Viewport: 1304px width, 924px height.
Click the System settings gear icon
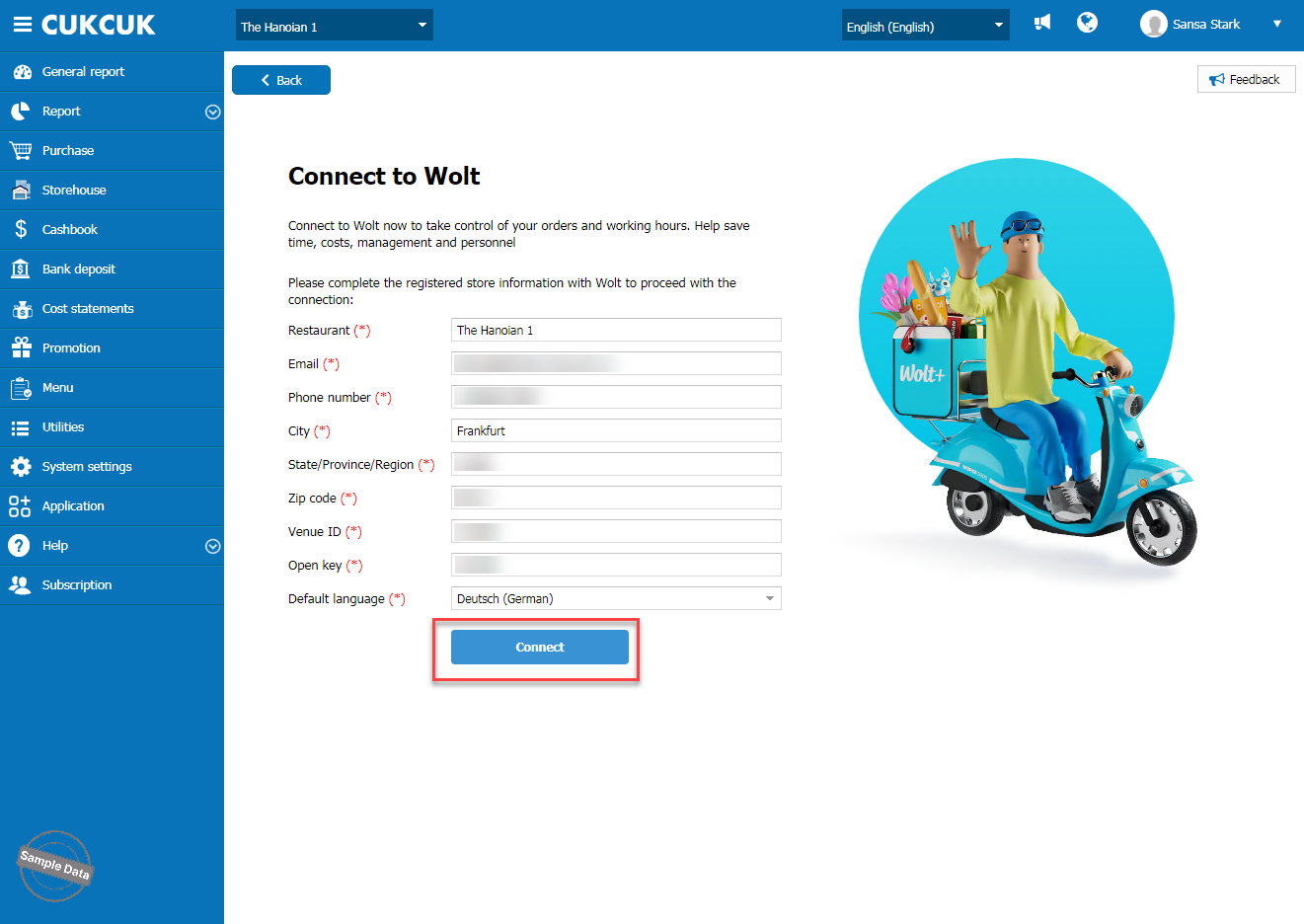tap(21, 467)
